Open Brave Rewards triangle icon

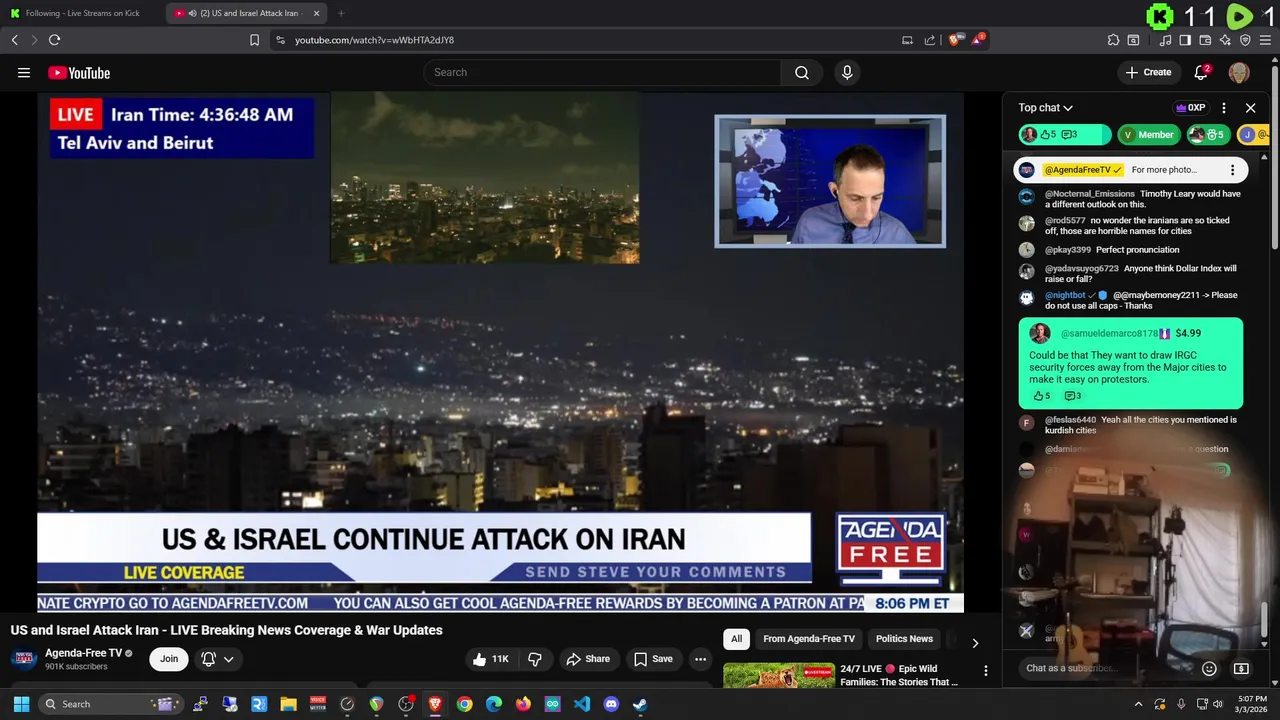pos(980,40)
